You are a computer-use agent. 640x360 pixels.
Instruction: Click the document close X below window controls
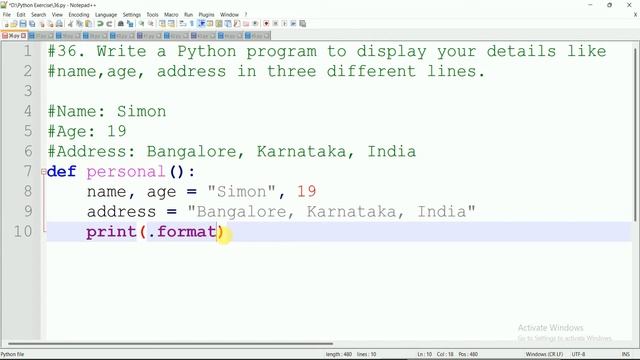point(635,14)
